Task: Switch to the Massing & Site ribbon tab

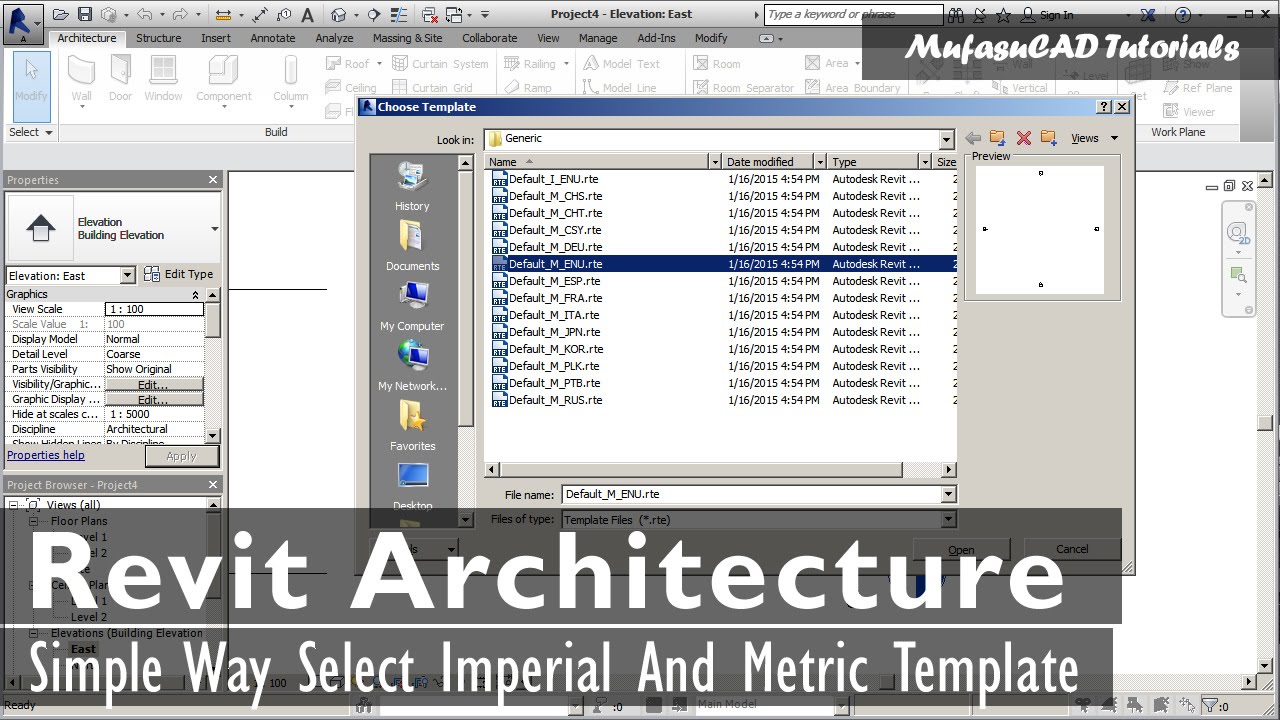Action: 408,38
